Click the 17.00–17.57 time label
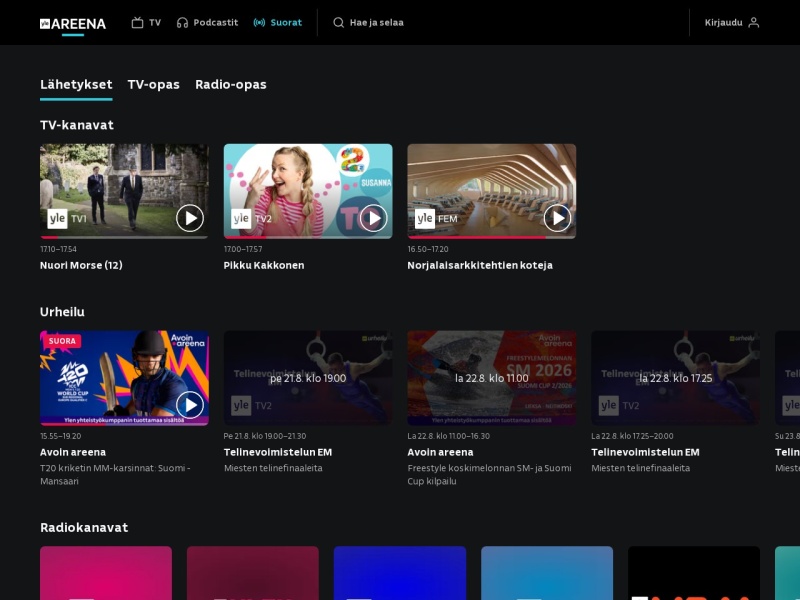This screenshot has height=600, width=800. click(x=243, y=249)
